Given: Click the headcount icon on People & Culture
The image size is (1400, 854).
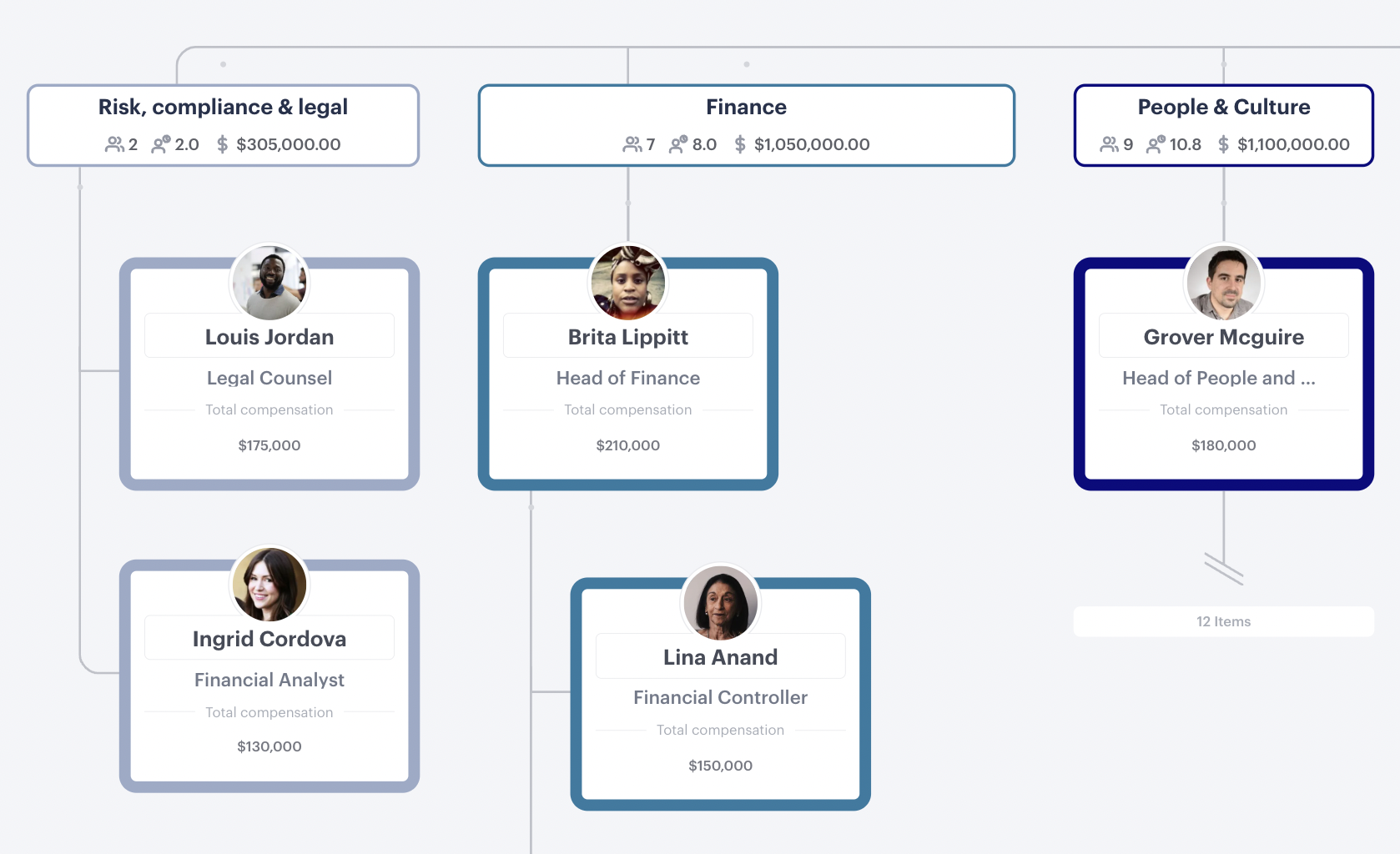Looking at the screenshot, I should 1110,143.
